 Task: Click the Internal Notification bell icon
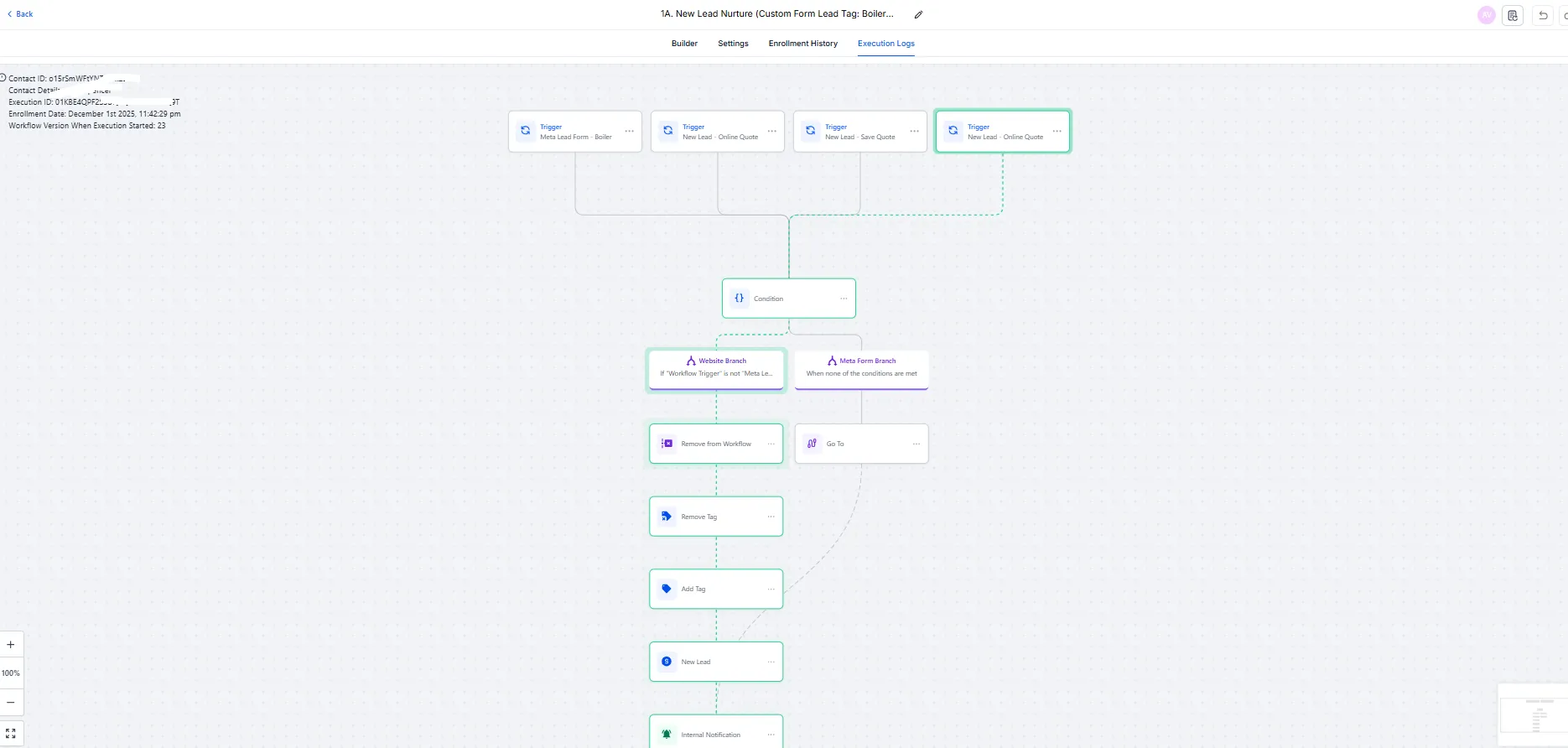(x=667, y=735)
